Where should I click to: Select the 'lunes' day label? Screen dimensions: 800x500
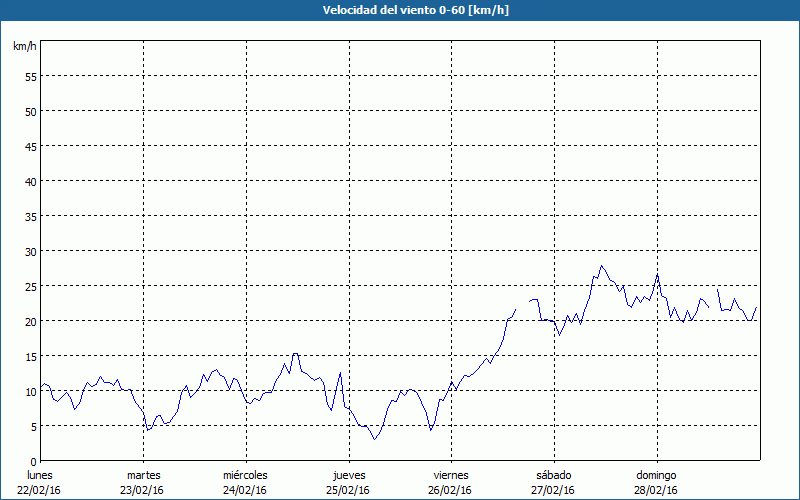pyautogui.click(x=40, y=475)
